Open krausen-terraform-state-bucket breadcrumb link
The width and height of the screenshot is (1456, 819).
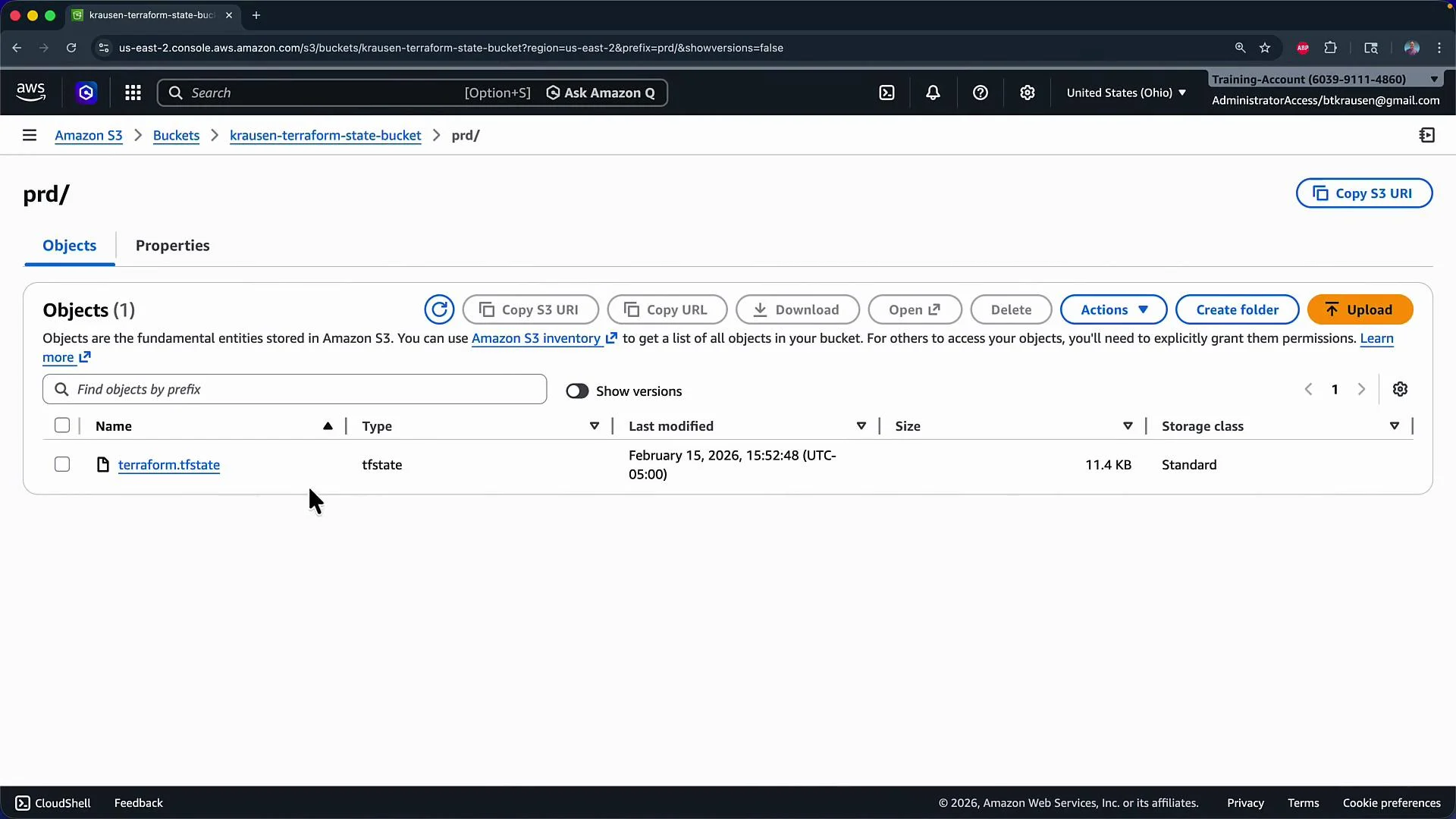pyautogui.click(x=325, y=135)
